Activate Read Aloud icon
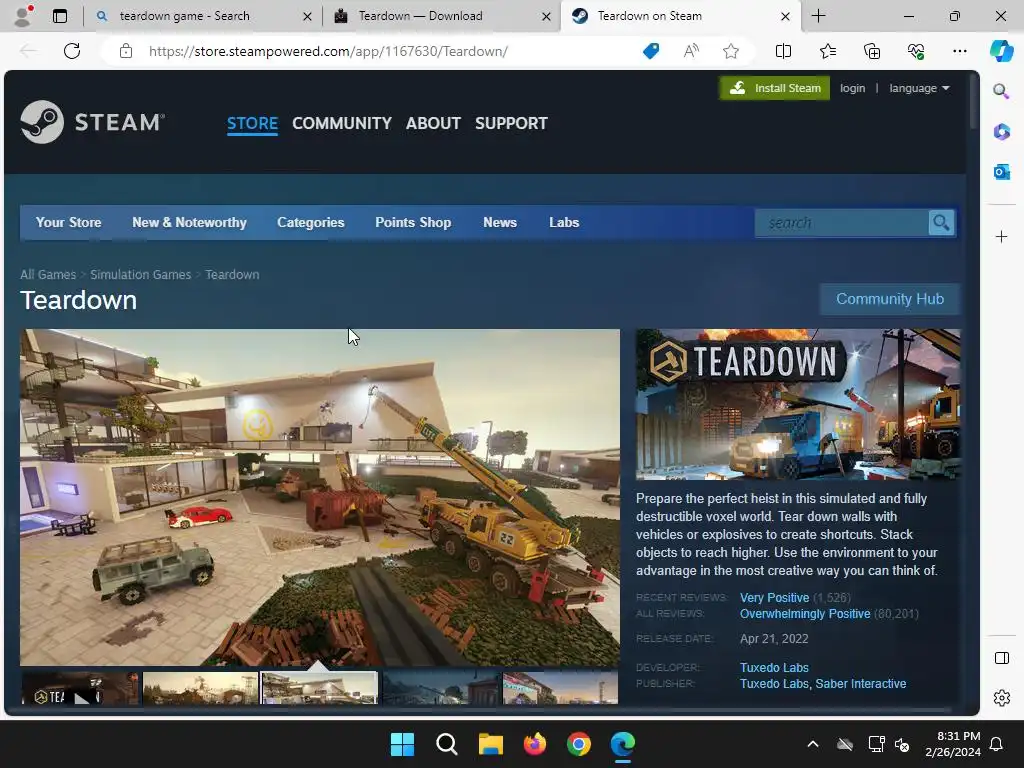The height and width of the screenshot is (768, 1024). pyautogui.click(x=691, y=51)
